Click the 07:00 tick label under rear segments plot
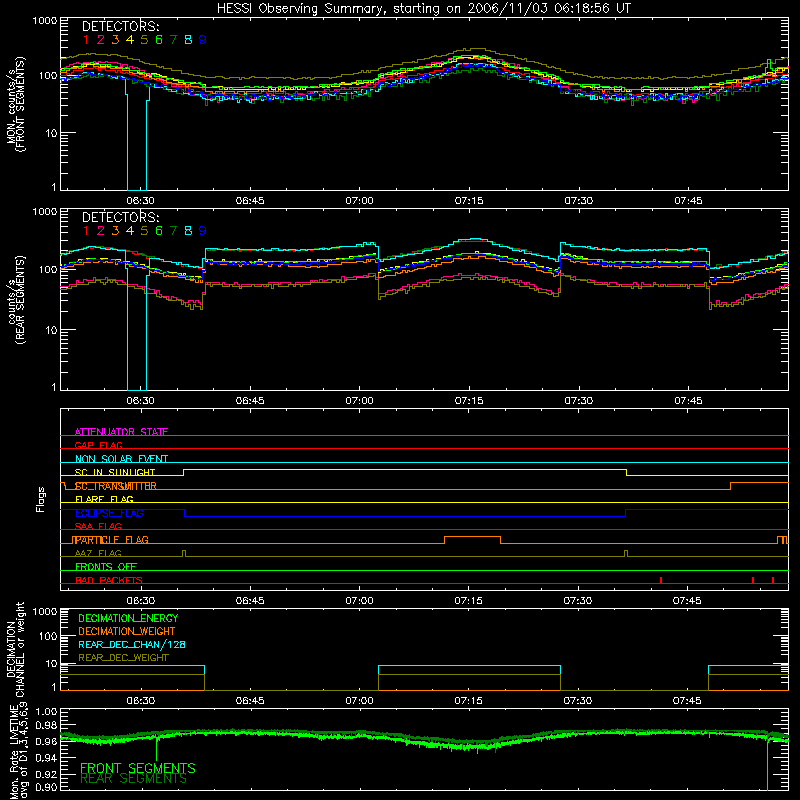 [x=359, y=401]
